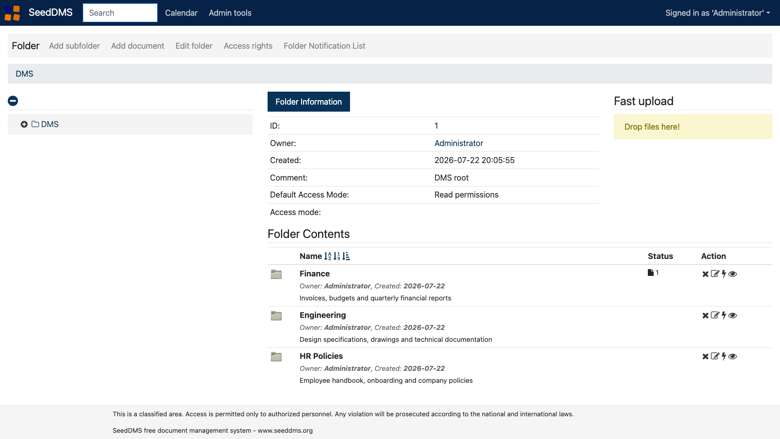
Task: Open the Admin tools menu
Action: coord(230,13)
